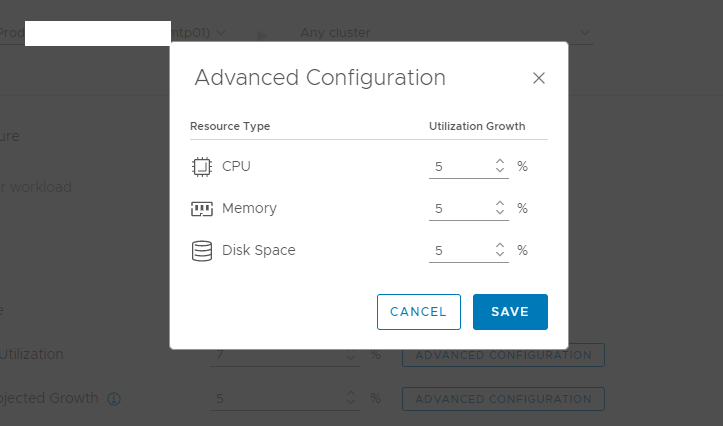This screenshot has height=426, width=723.
Task: Increase CPU utilization growth with up arrow
Action: pyautogui.click(x=500, y=161)
